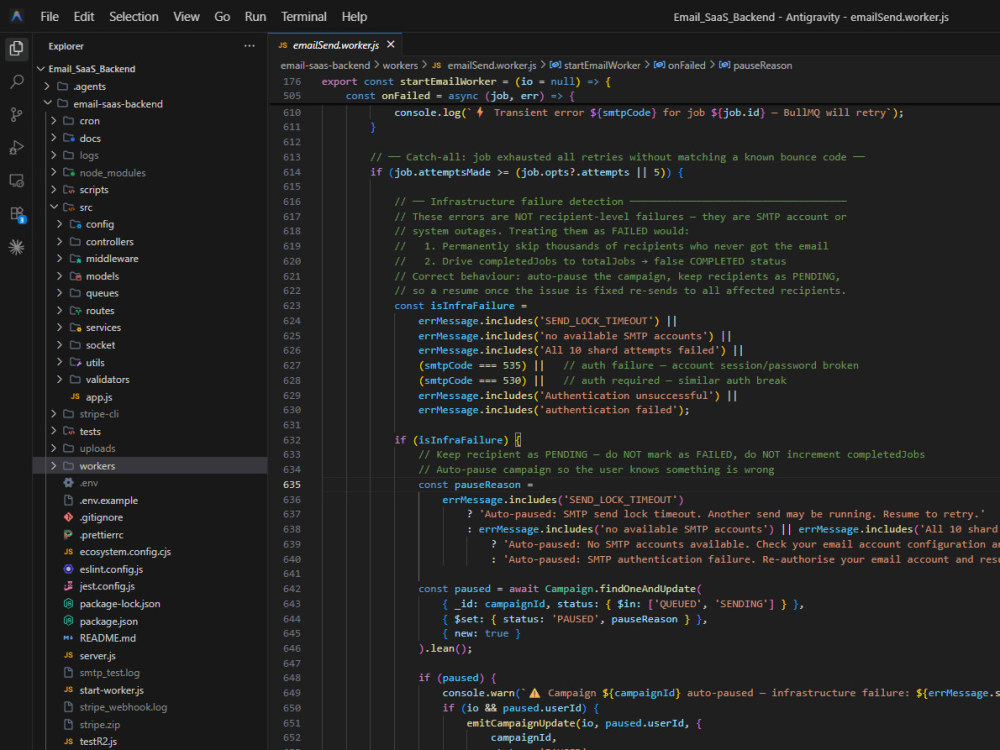Image resolution: width=1000 pixels, height=750 pixels.
Task: Open the app.js file
Action: coord(99,397)
